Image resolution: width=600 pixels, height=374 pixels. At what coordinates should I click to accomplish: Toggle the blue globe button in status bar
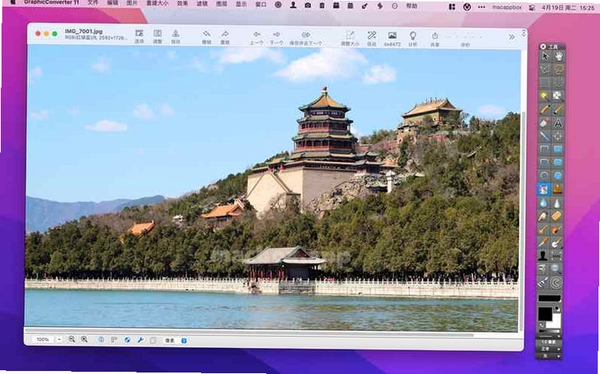pos(127,340)
